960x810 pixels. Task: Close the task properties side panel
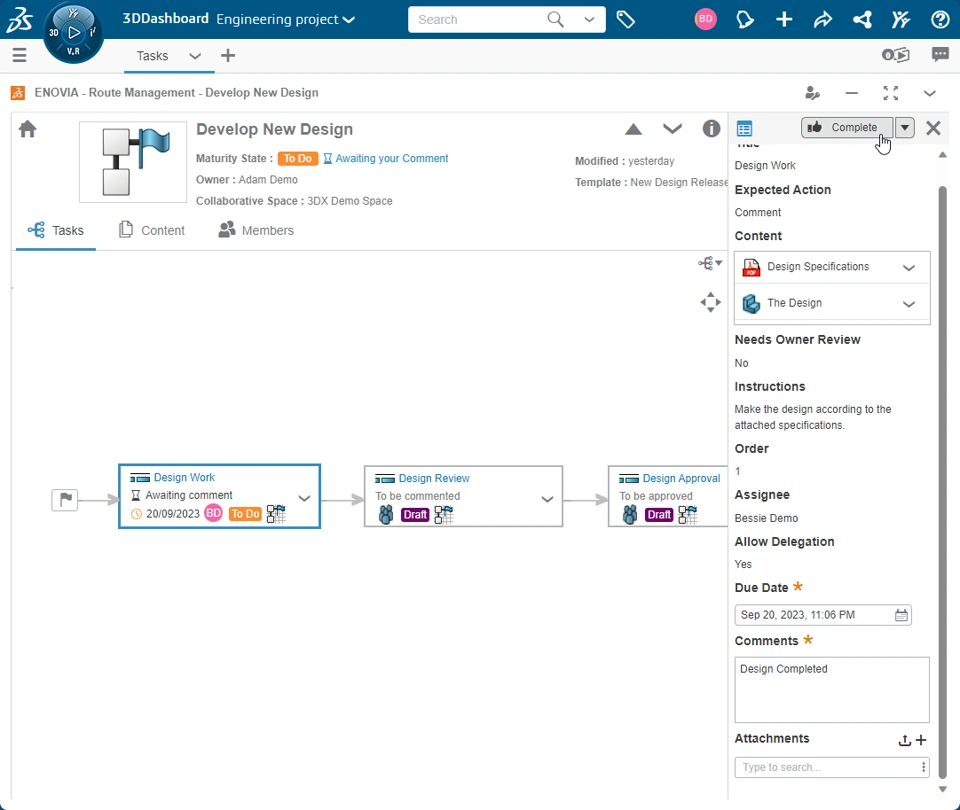(933, 128)
